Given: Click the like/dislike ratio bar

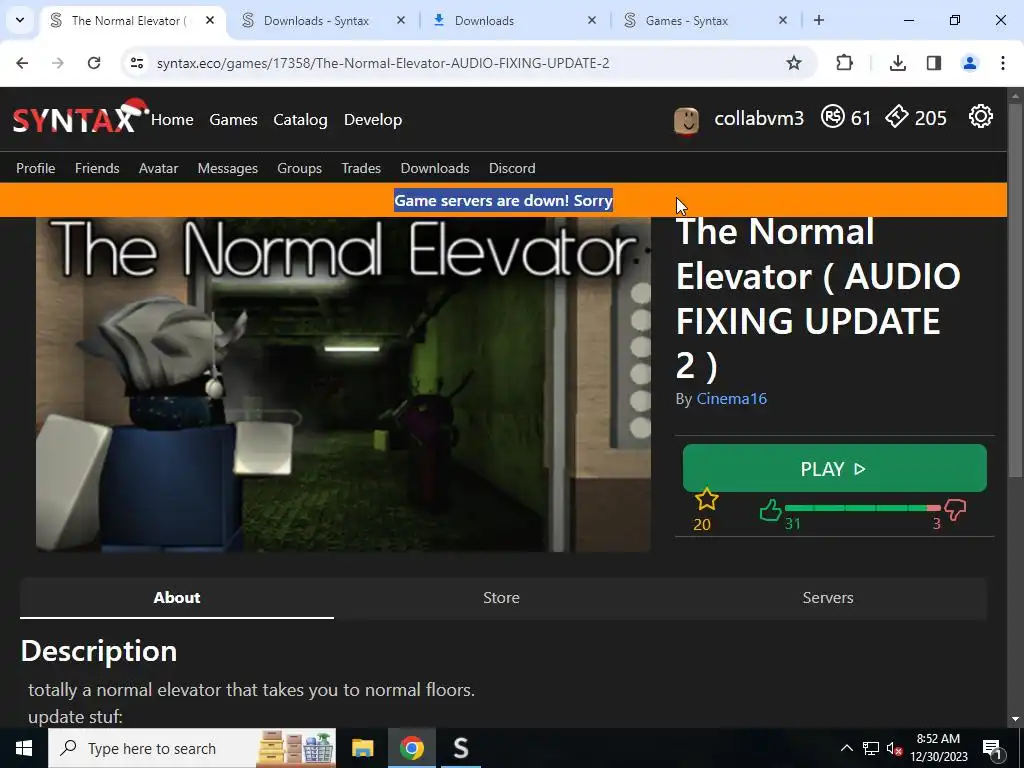Looking at the screenshot, I should 863,507.
